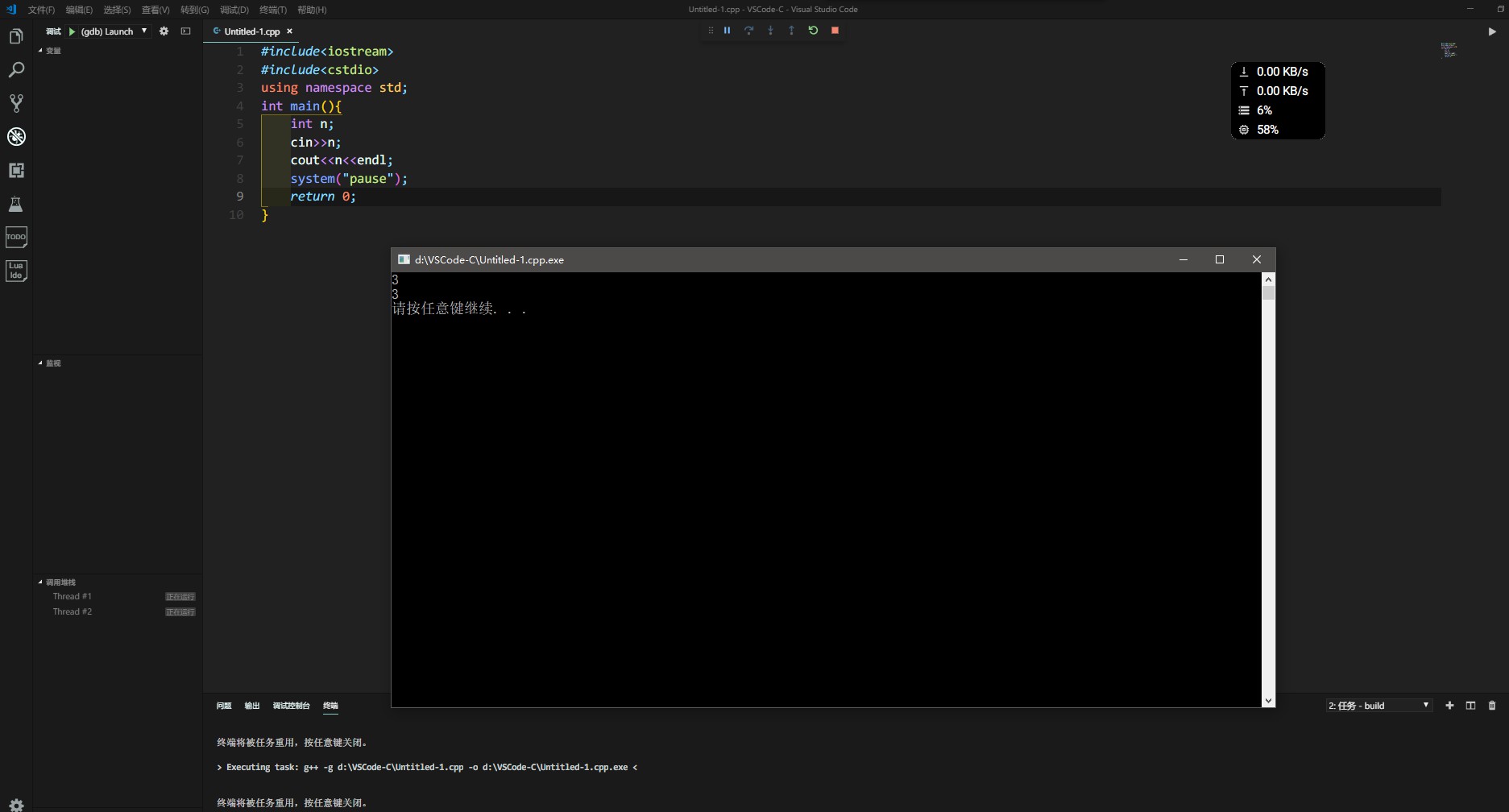Image resolution: width=1509 pixels, height=812 pixels.
Task: Open the Source Control view
Action: pos(16,103)
